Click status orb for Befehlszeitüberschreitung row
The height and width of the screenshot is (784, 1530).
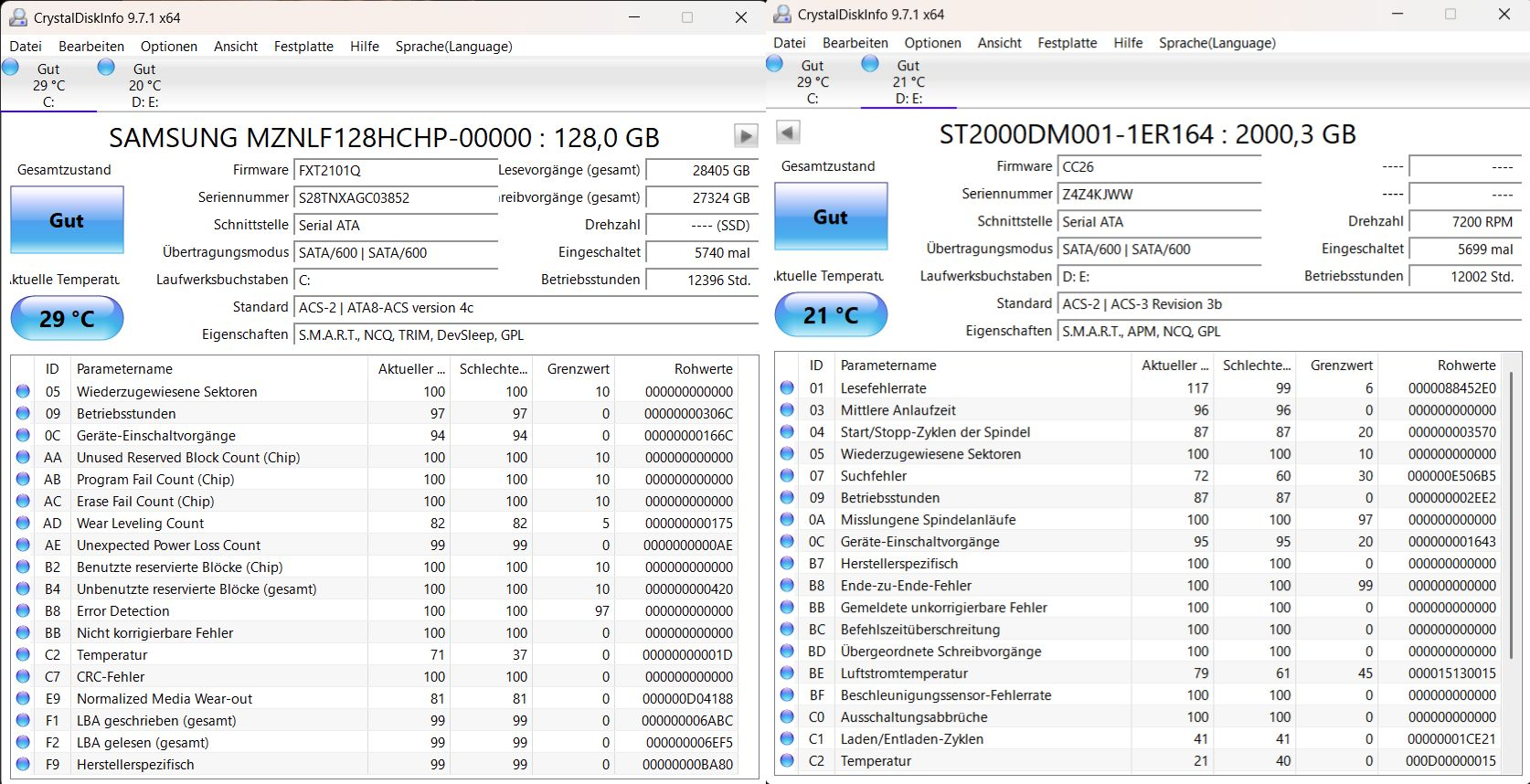click(787, 629)
